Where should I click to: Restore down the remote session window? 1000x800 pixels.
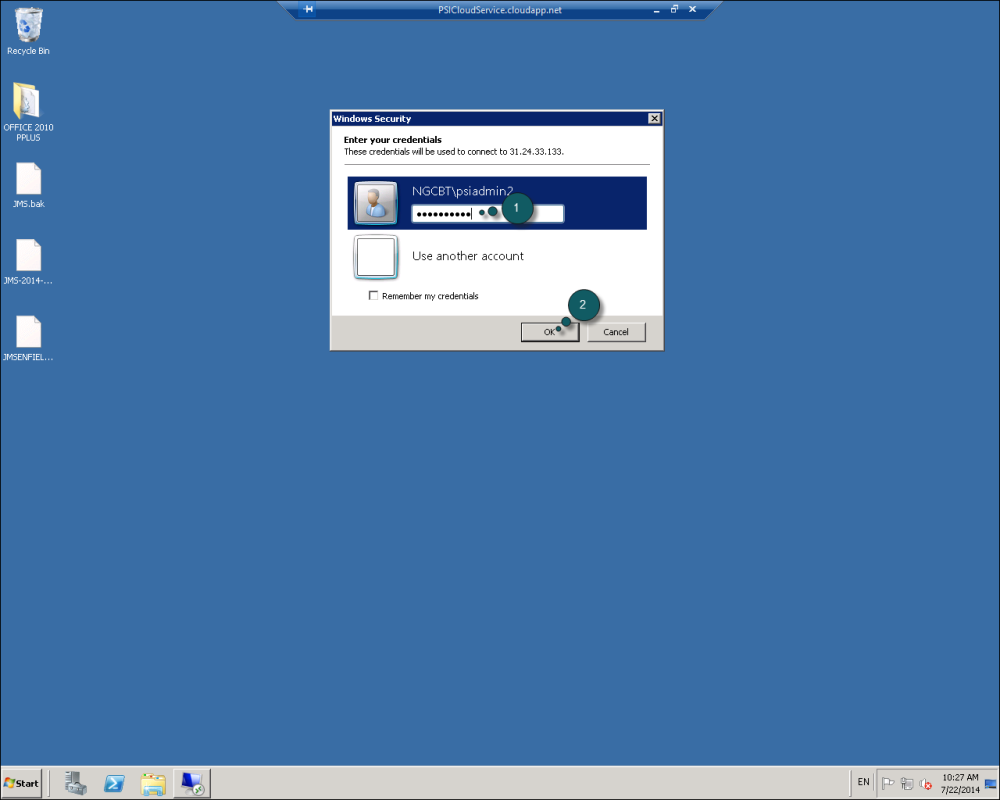(x=674, y=10)
